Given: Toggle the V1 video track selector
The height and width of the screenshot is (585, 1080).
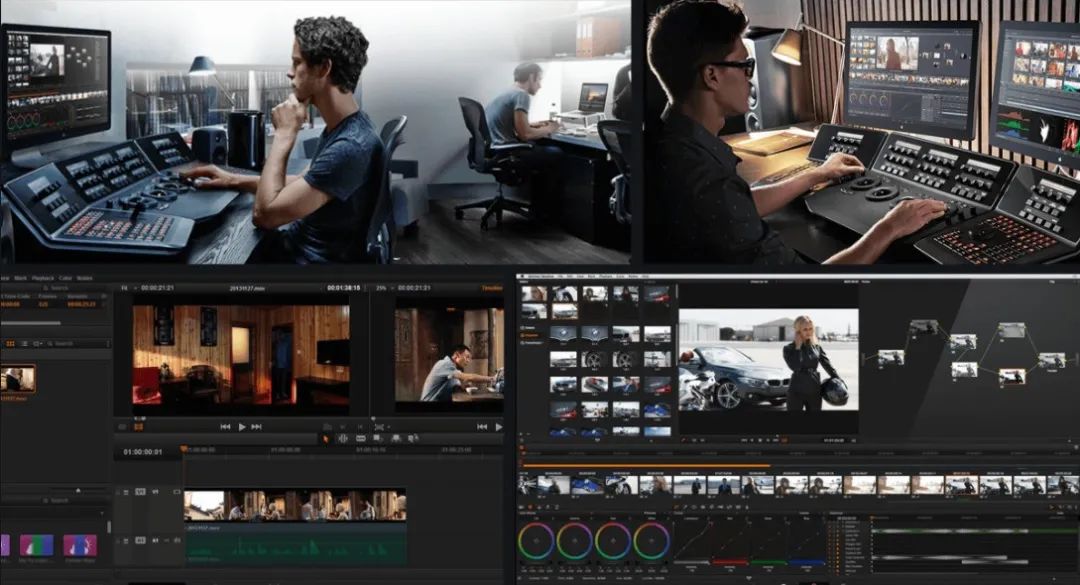Looking at the screenshot, I should [141, 492].
